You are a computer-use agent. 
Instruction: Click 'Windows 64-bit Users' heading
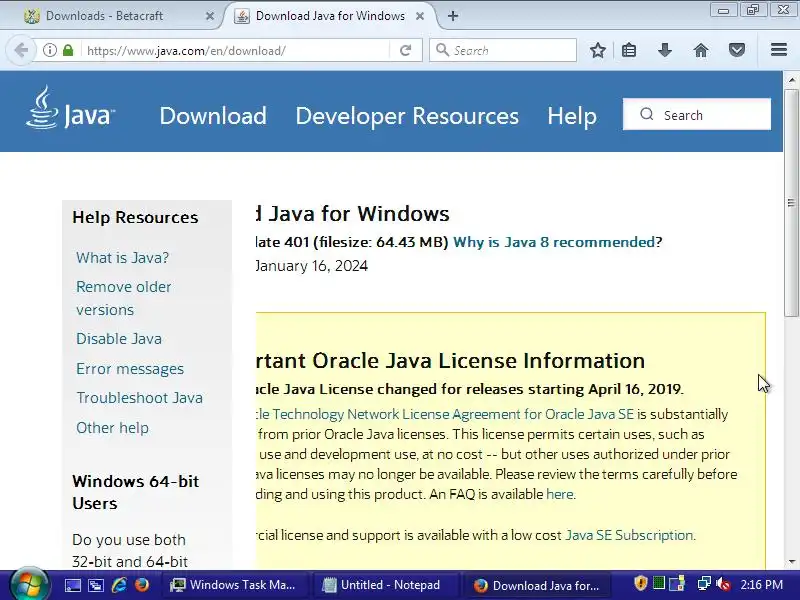(x=136, y=492)
